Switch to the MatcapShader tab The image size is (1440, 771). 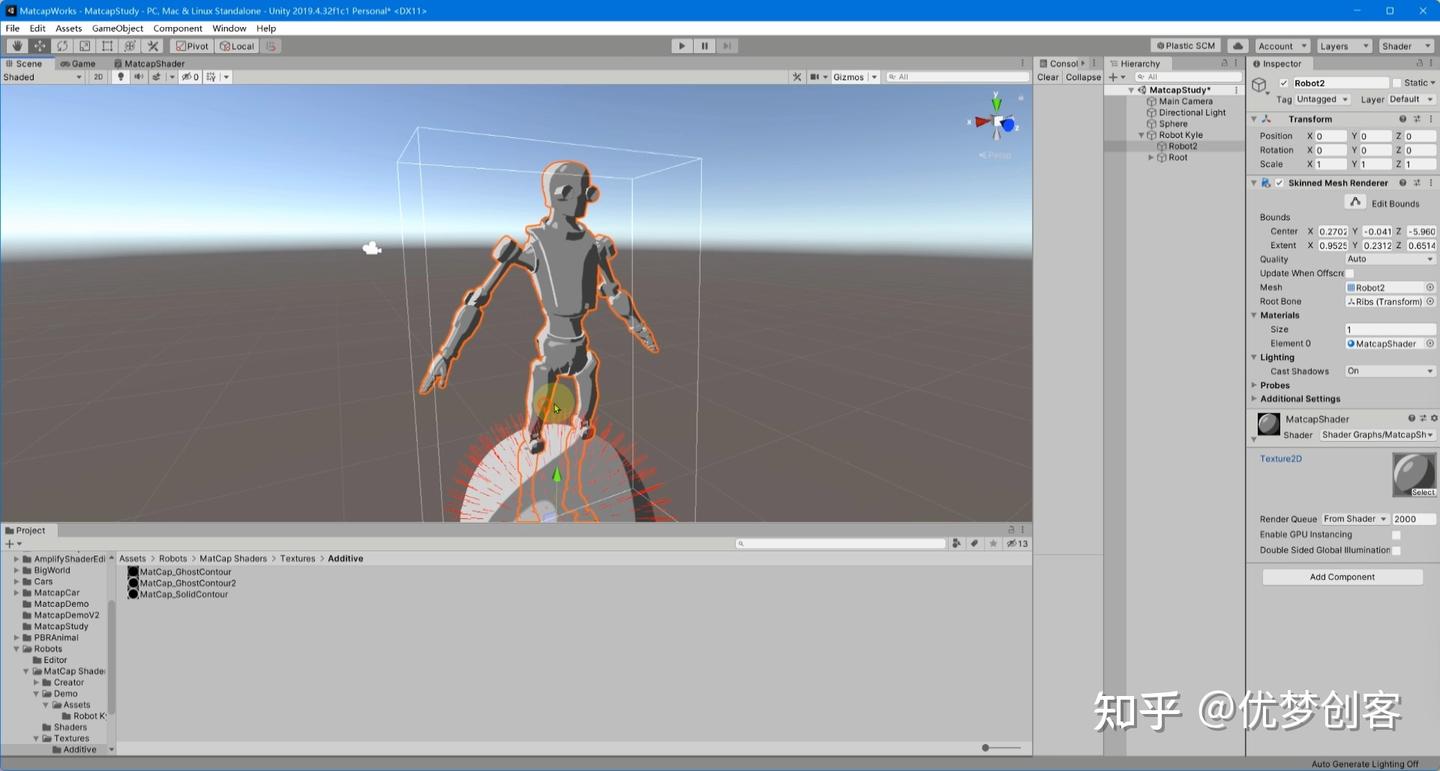[149, 64]
